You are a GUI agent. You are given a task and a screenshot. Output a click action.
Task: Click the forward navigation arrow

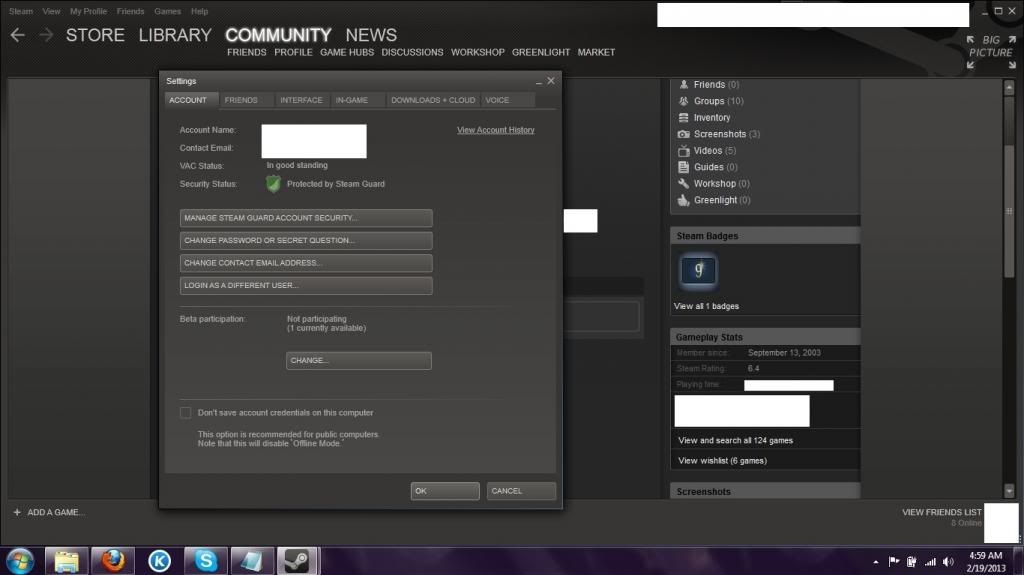tap(46, 35)
